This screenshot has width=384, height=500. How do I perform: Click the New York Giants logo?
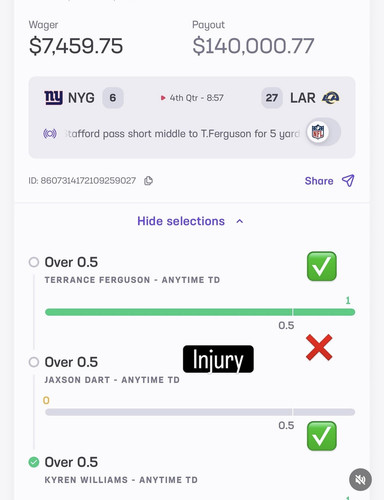[x=53, y=98]
